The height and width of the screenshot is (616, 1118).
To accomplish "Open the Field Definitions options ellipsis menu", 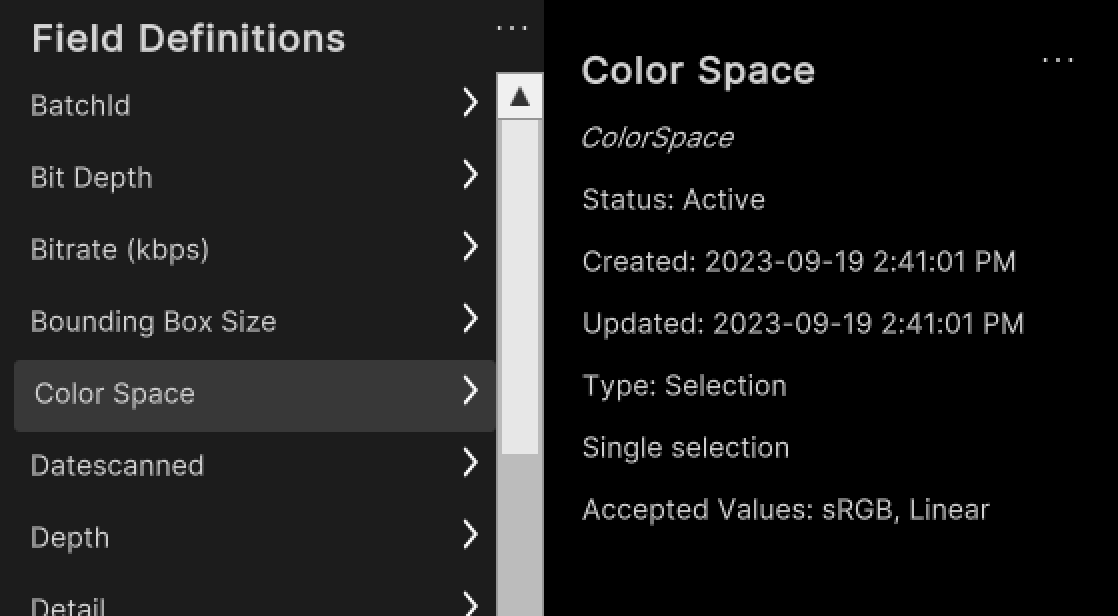I will click(511, 27).
